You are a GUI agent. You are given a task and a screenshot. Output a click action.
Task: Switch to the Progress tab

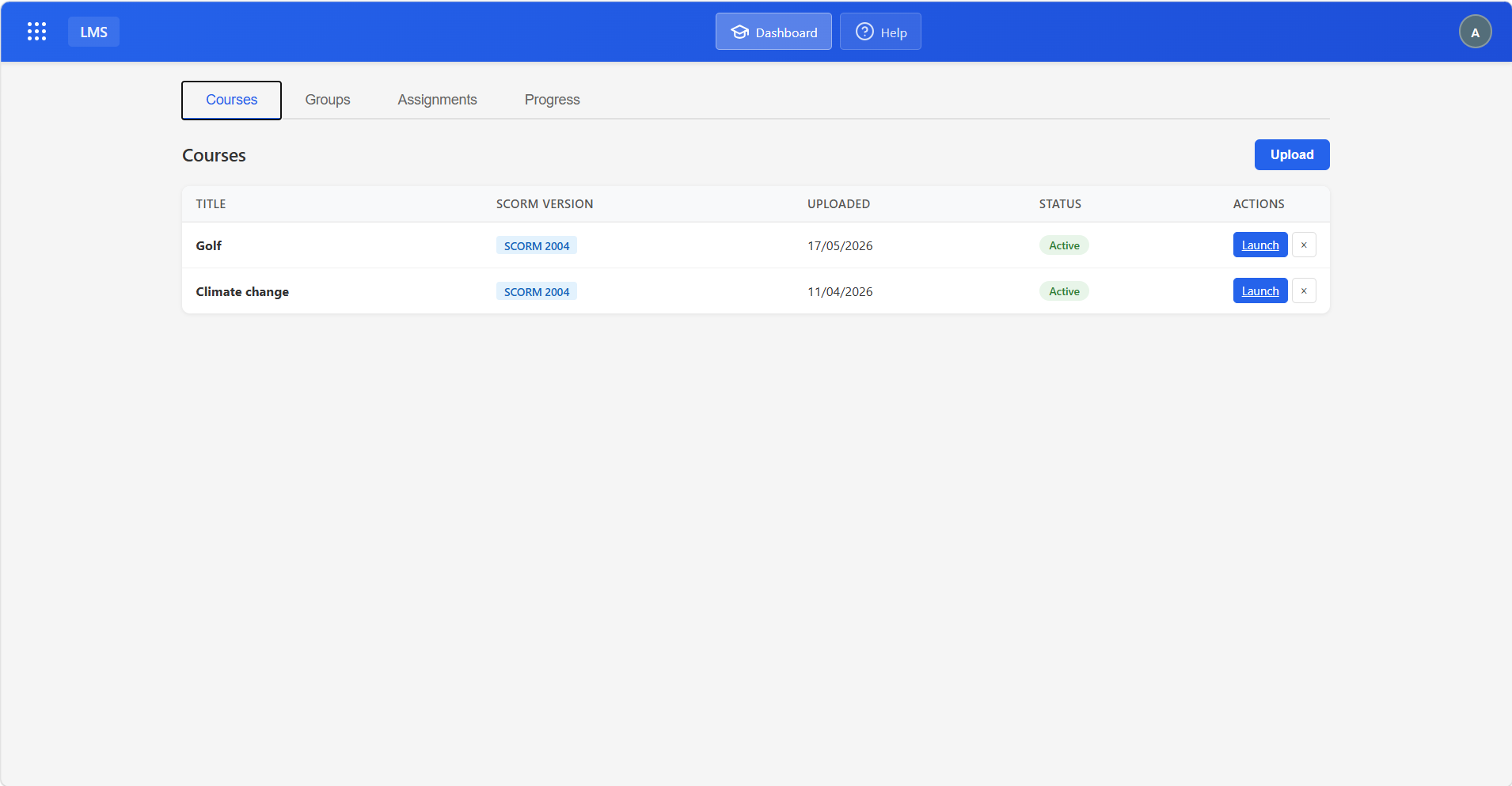[x=552, y=100]
